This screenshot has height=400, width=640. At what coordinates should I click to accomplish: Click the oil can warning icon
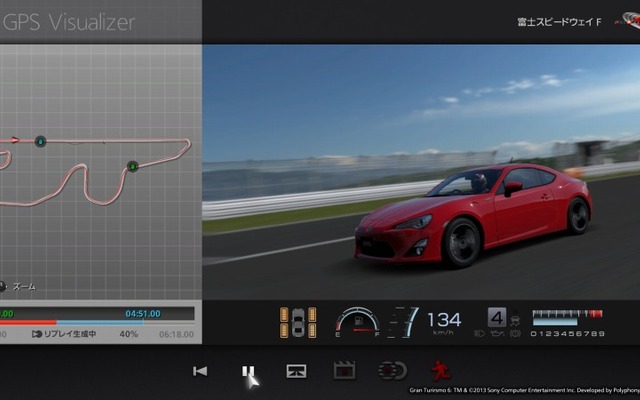(498, 333)
